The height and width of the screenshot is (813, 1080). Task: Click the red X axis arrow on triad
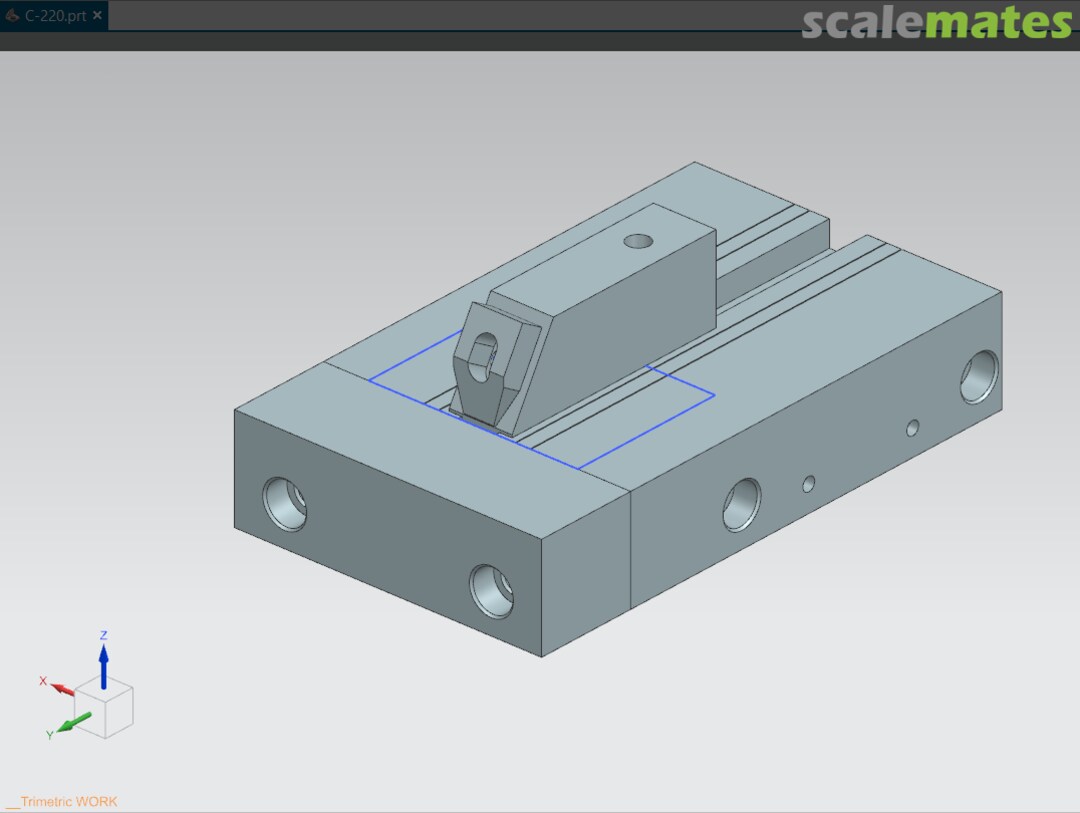[x=63, y=688]
